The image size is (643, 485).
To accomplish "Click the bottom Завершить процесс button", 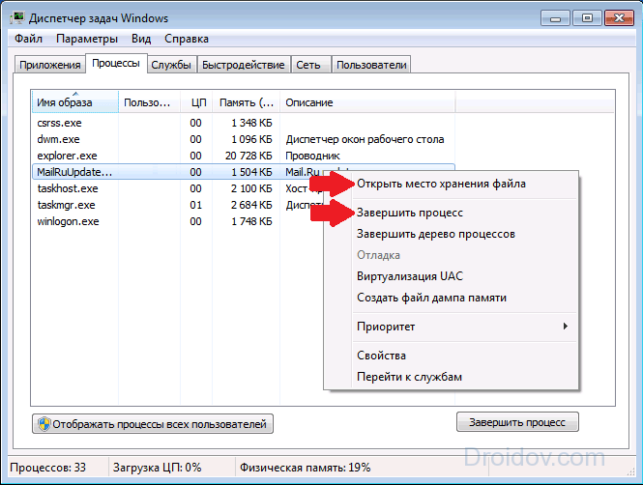I will (x=517, y=422).
